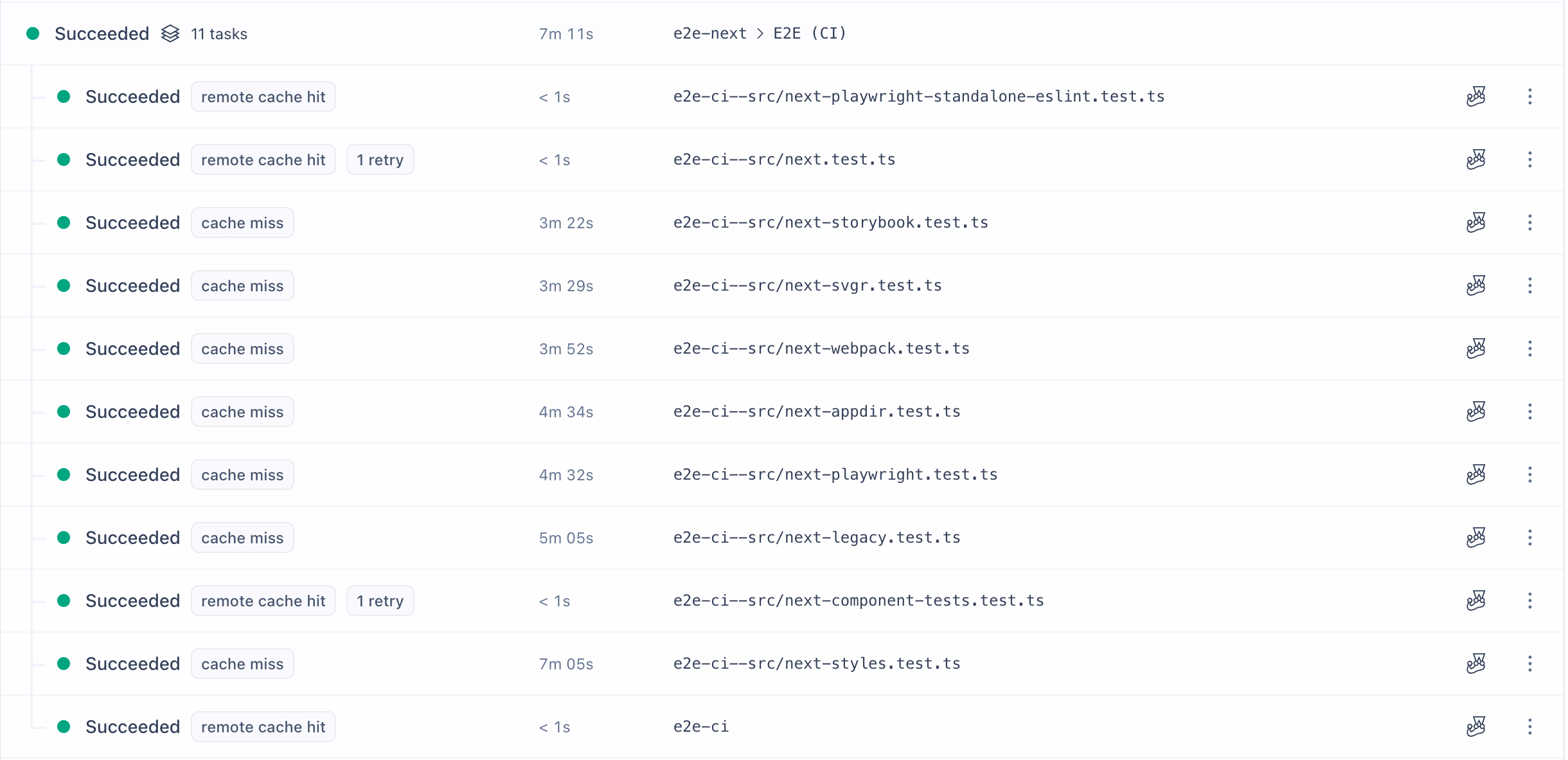Click the Jest icon on next-svgr.test.ts row
The height and width of the screenshot is (760, 1568).
(x=1476, y=285)
